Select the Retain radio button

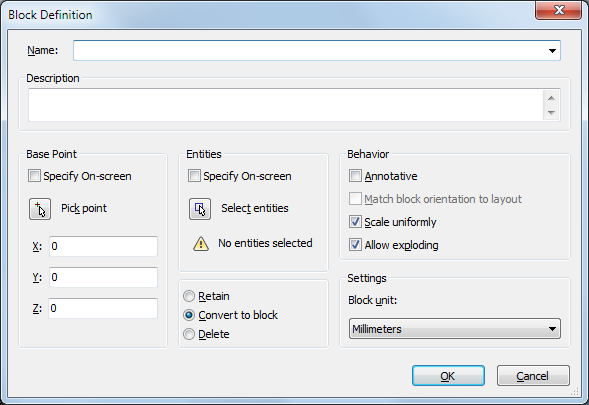tap(189, 296)
